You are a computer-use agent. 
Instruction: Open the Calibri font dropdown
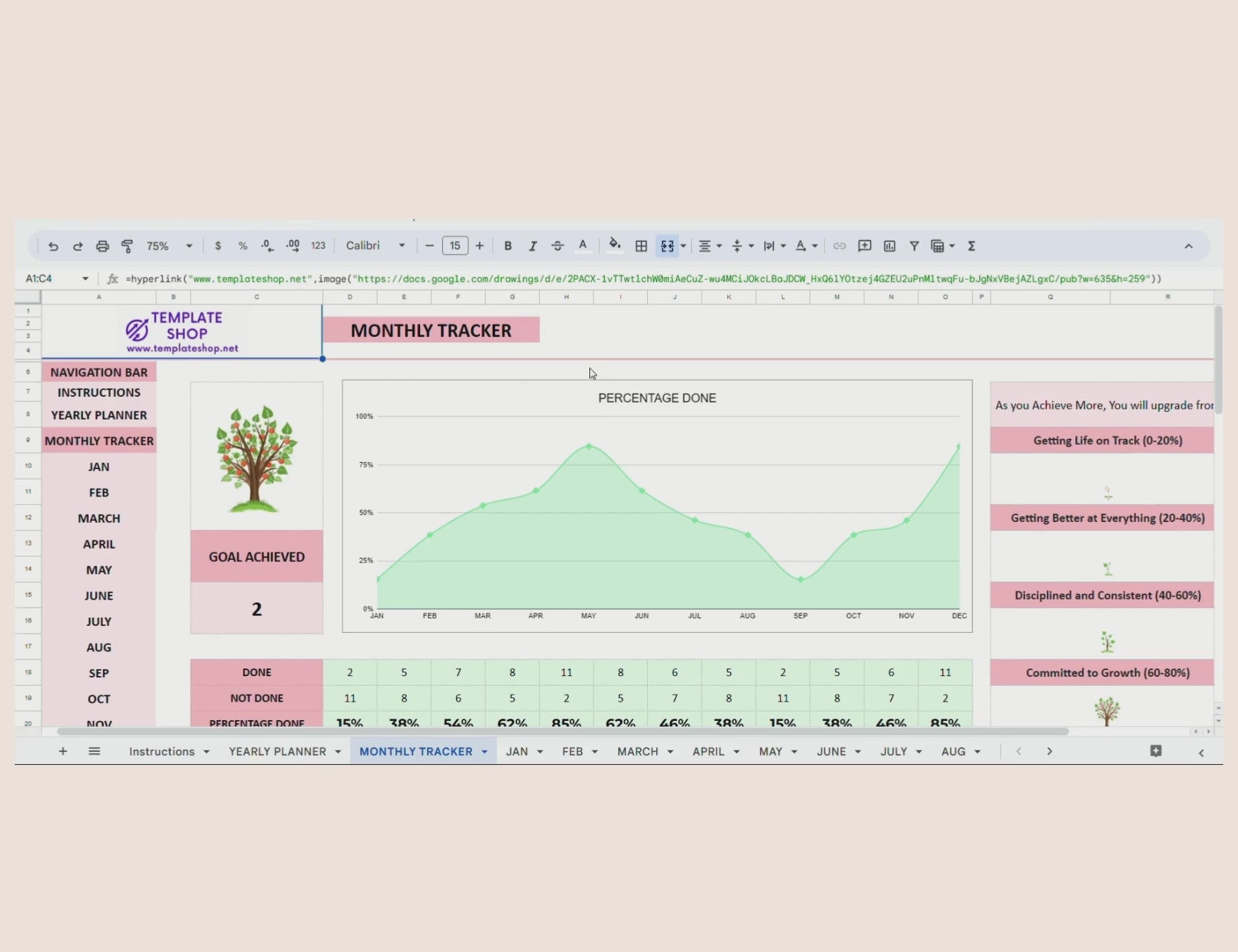375,246
